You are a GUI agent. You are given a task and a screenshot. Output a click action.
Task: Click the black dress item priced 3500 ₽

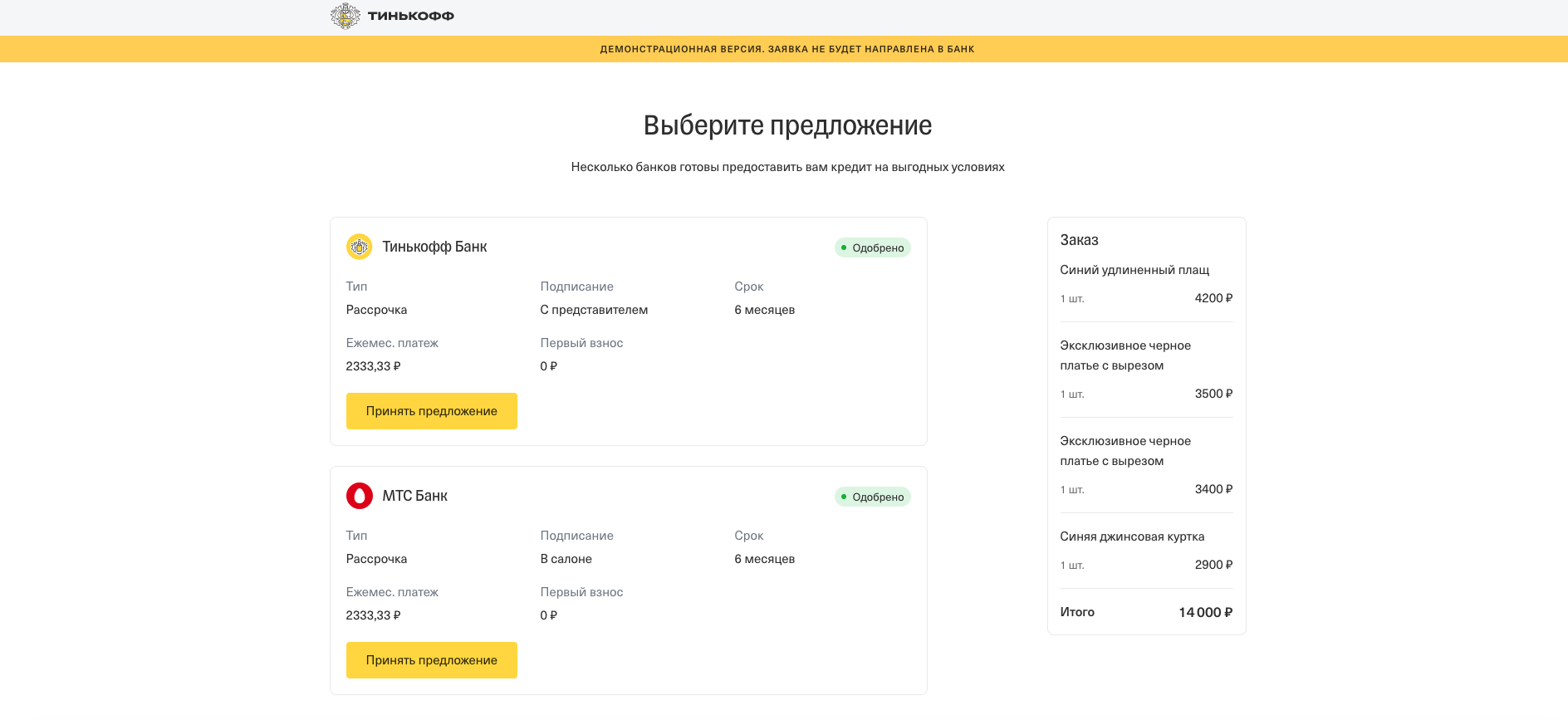1125,355
